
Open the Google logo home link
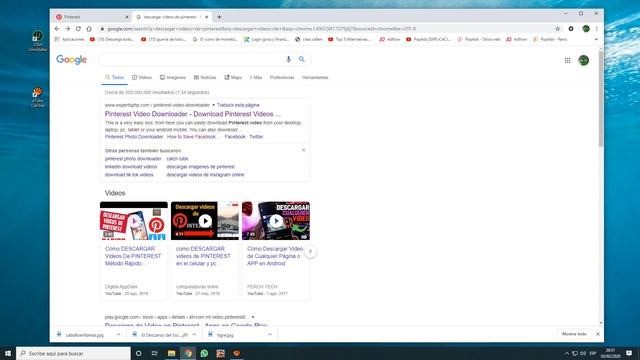[71, 60]
